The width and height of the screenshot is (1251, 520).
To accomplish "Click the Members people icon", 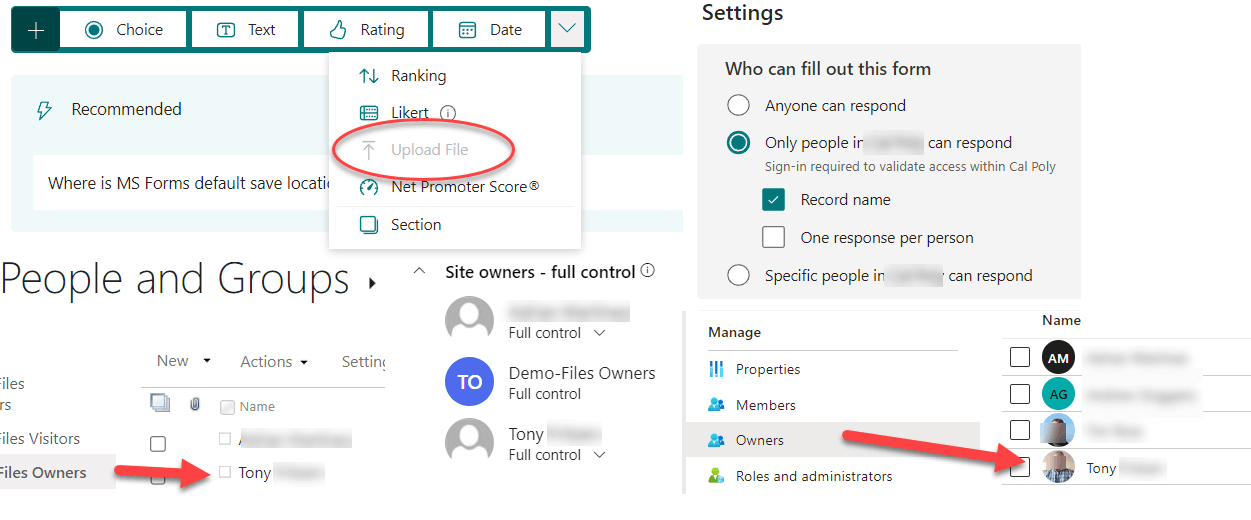I will click(x=716, y=405).
